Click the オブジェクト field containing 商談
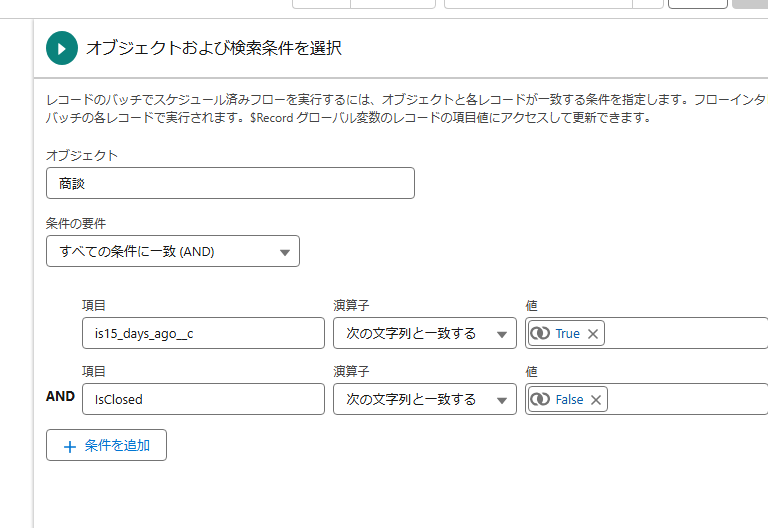The height and width of the screenshot is (528, 768). coord(230,183)
